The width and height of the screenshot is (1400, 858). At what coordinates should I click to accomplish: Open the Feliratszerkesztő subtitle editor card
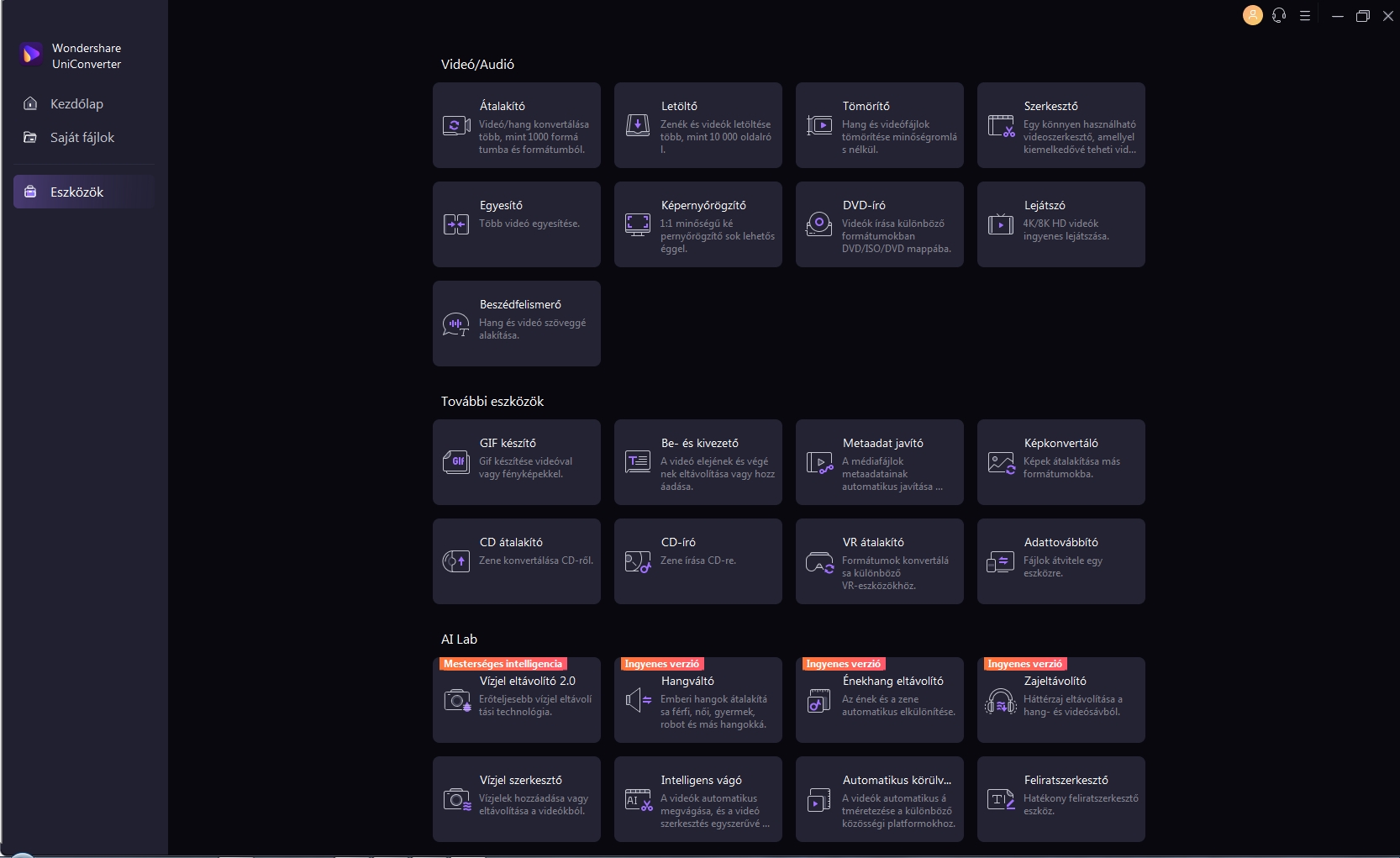[x=1061, y=799]
